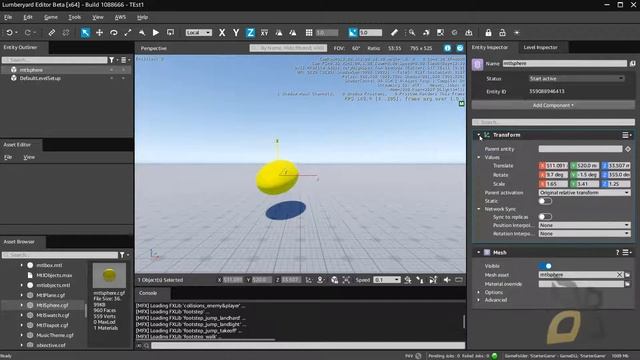Viewport: 640px width, 360px height.
Task: Switch to the Entity Inspector tab
Action: coord(490,47)
